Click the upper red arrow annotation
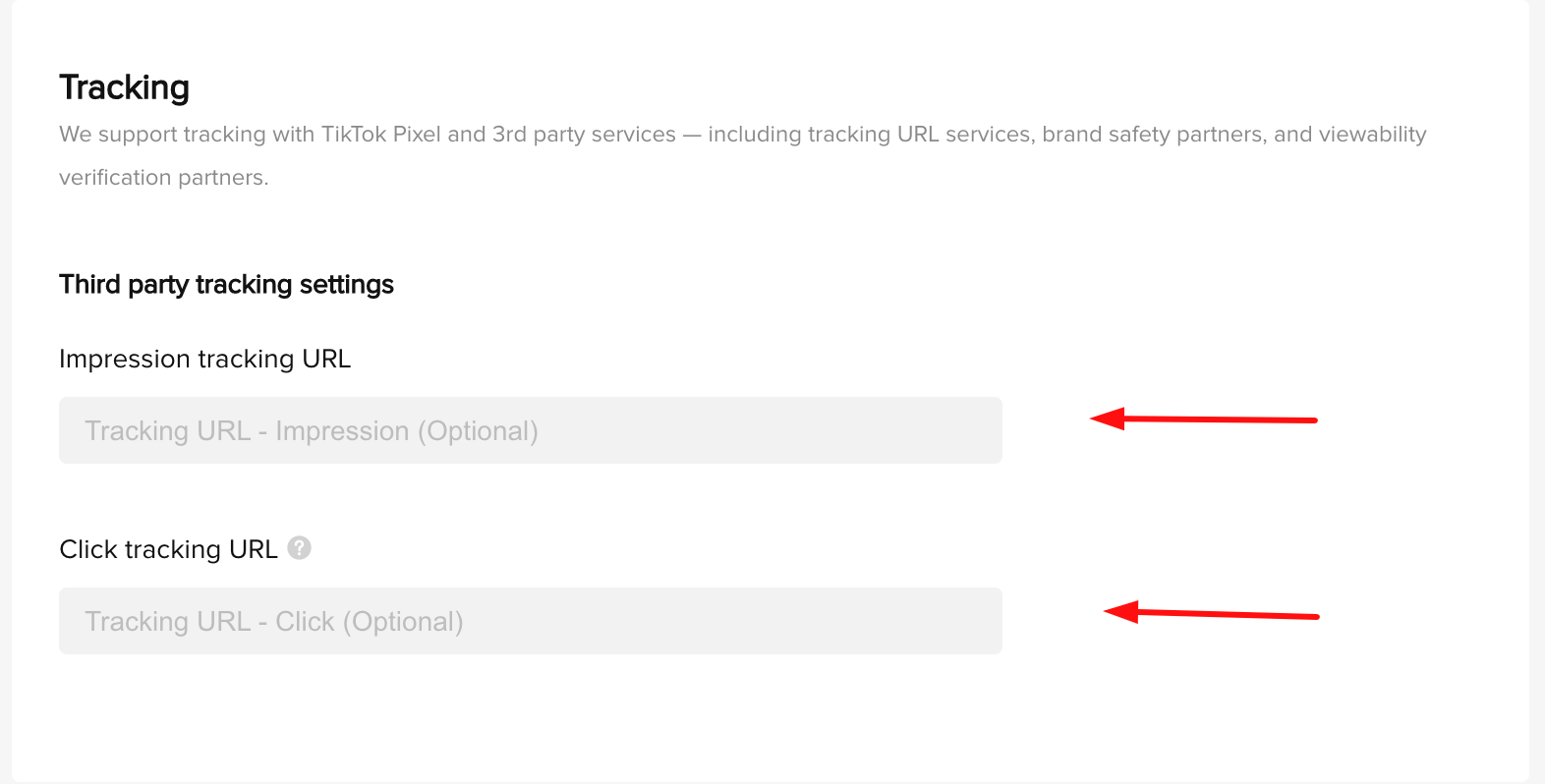The image size is (1545, 784). tap(1203, 420)
